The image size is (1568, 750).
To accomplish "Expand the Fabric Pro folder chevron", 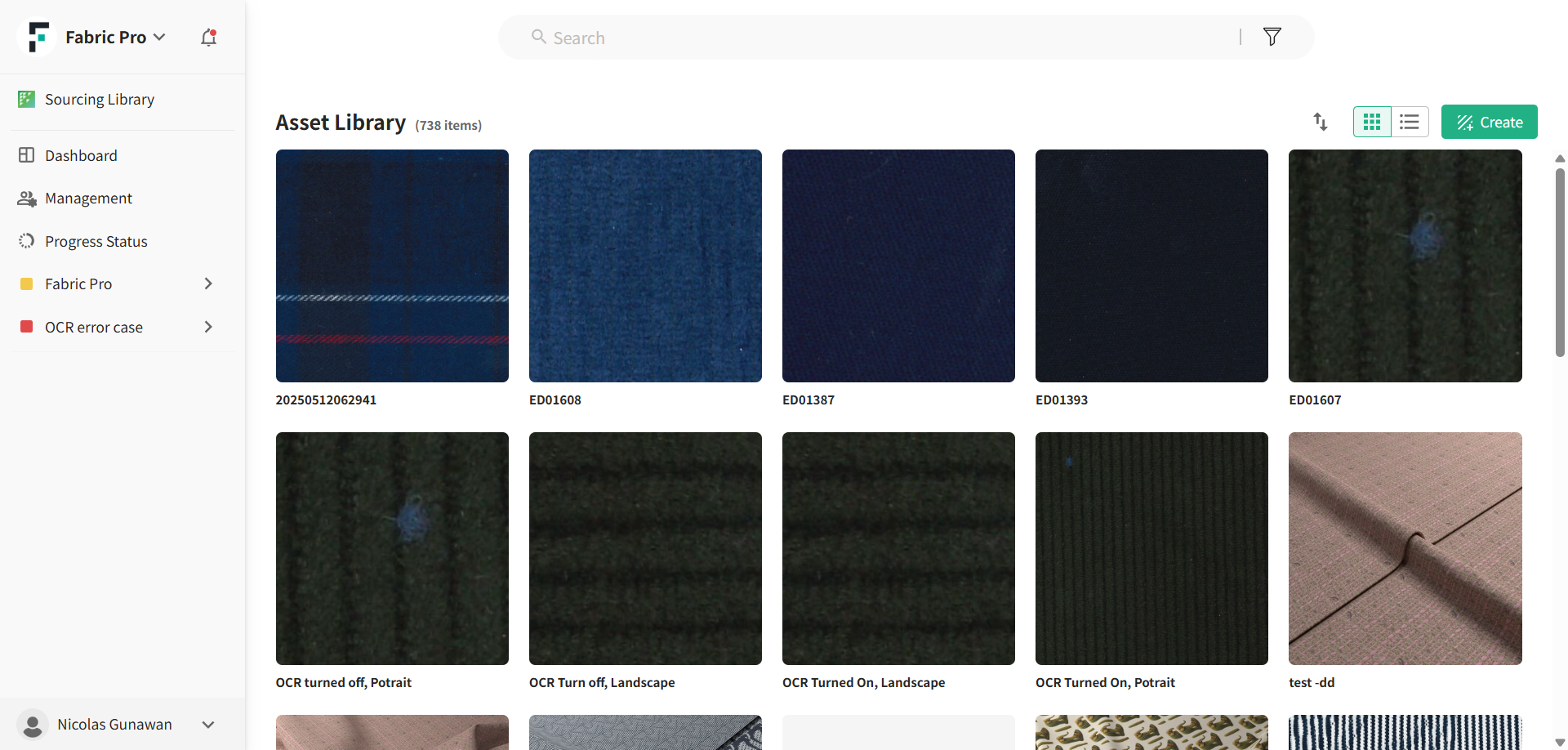I will tap(208, 283).
